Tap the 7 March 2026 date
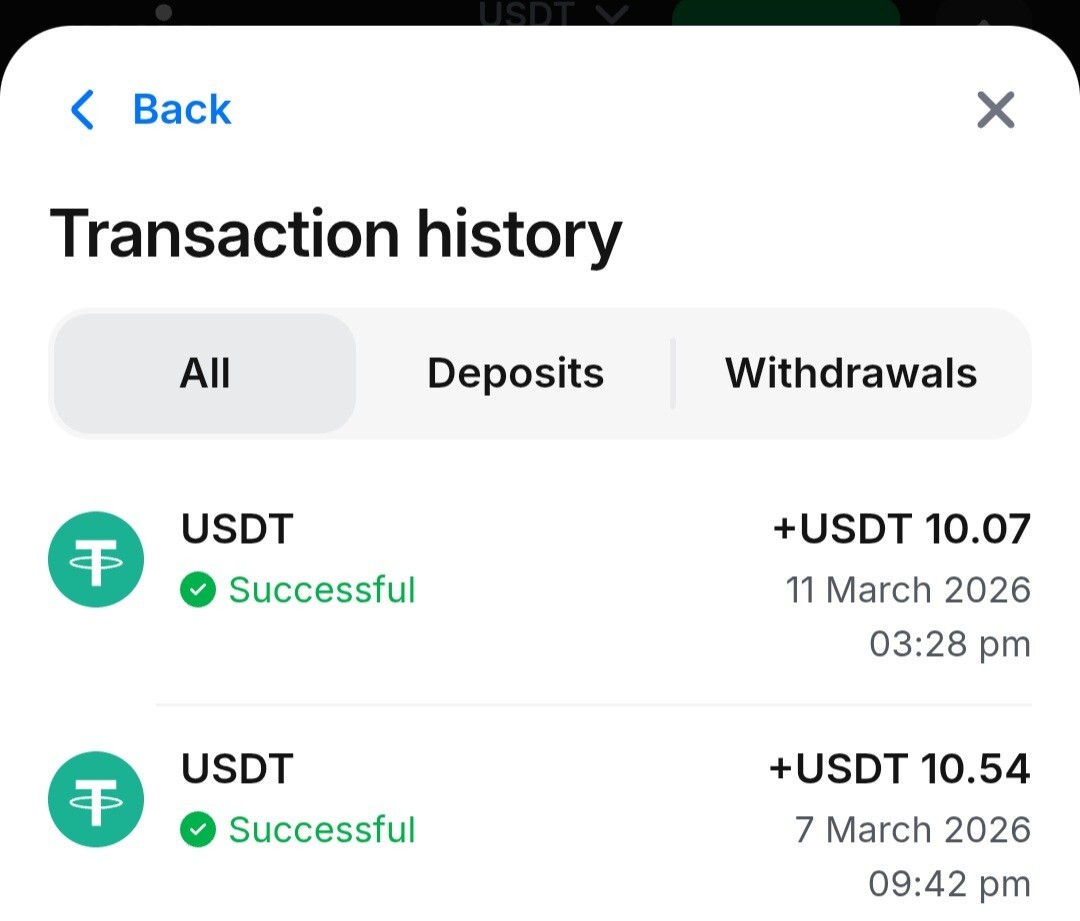Screen dimensions: 1080x921 912,830
